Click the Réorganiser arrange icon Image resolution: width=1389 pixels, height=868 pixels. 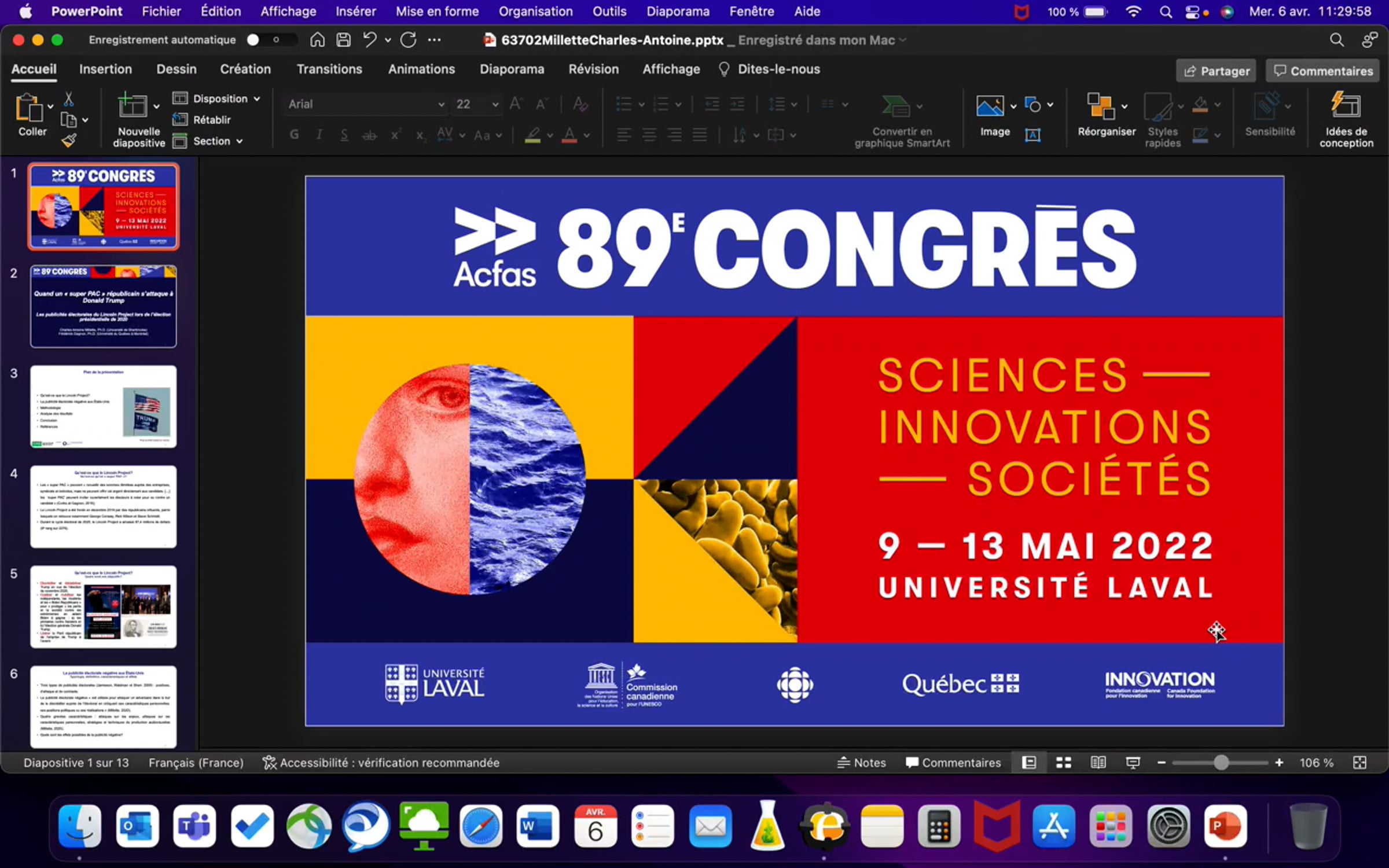[1100, 106]
